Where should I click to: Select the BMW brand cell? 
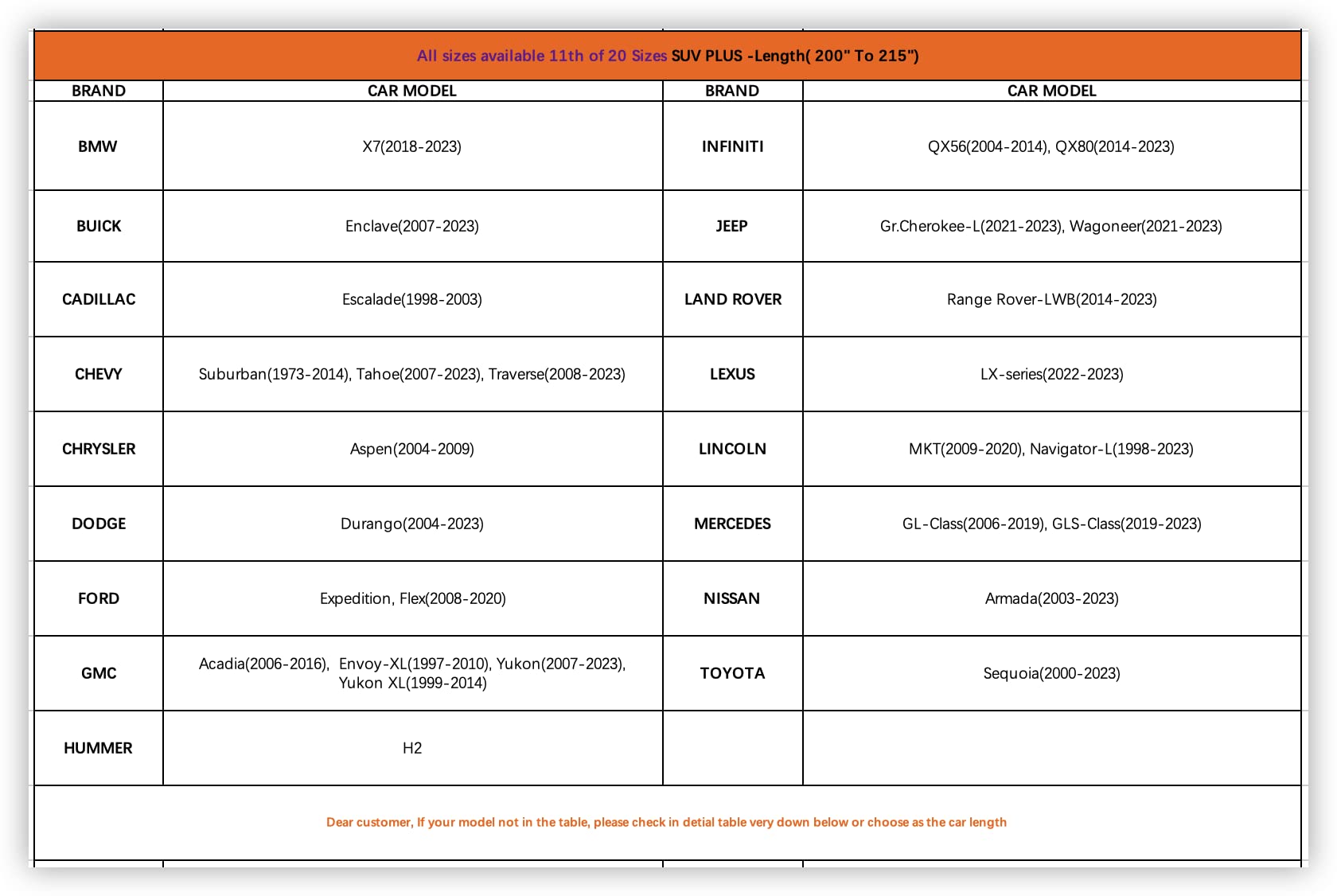click(99, 146)
